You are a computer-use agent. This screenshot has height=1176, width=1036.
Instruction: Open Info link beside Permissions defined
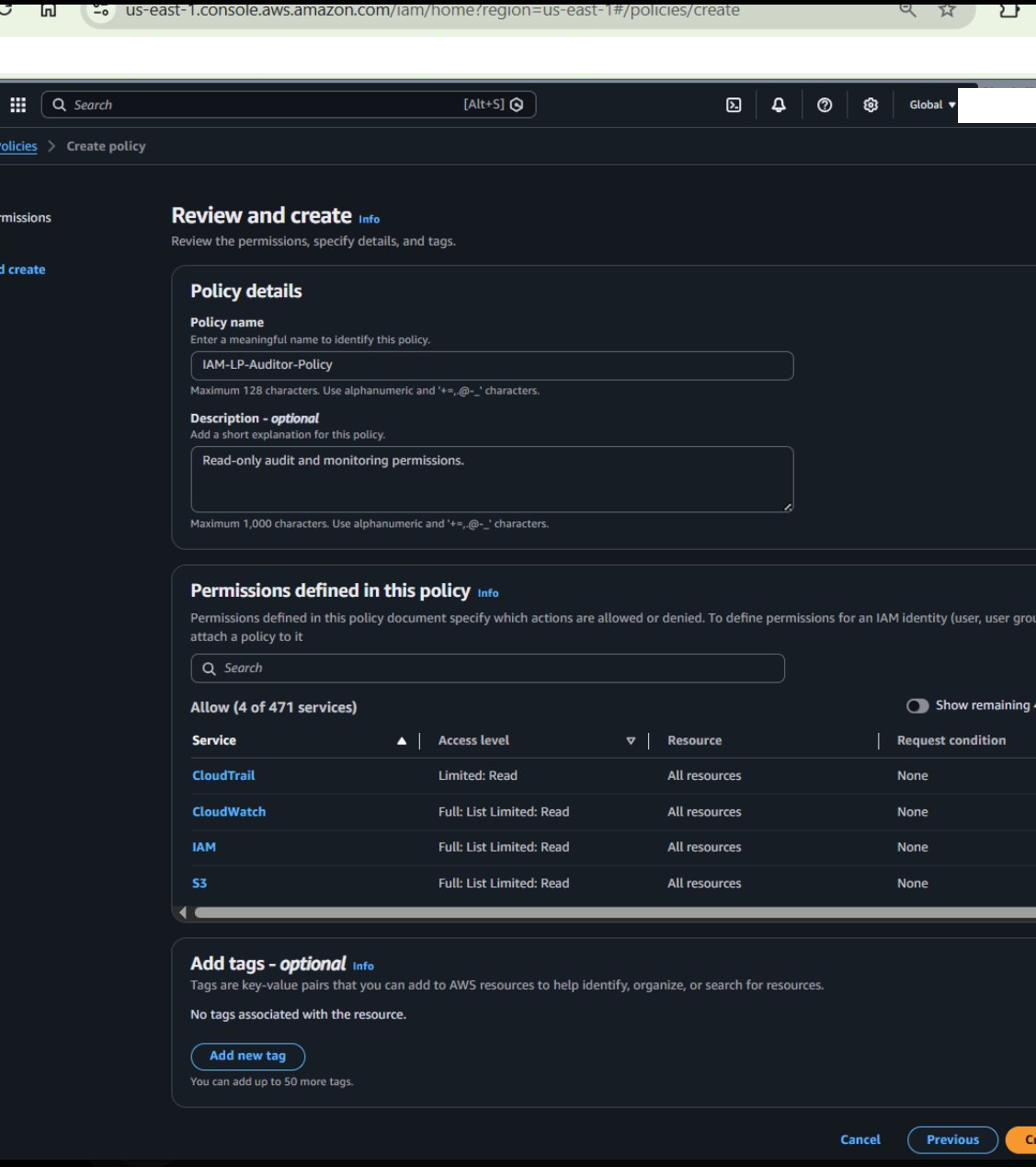pyautogui.click(x=488, y=593)
